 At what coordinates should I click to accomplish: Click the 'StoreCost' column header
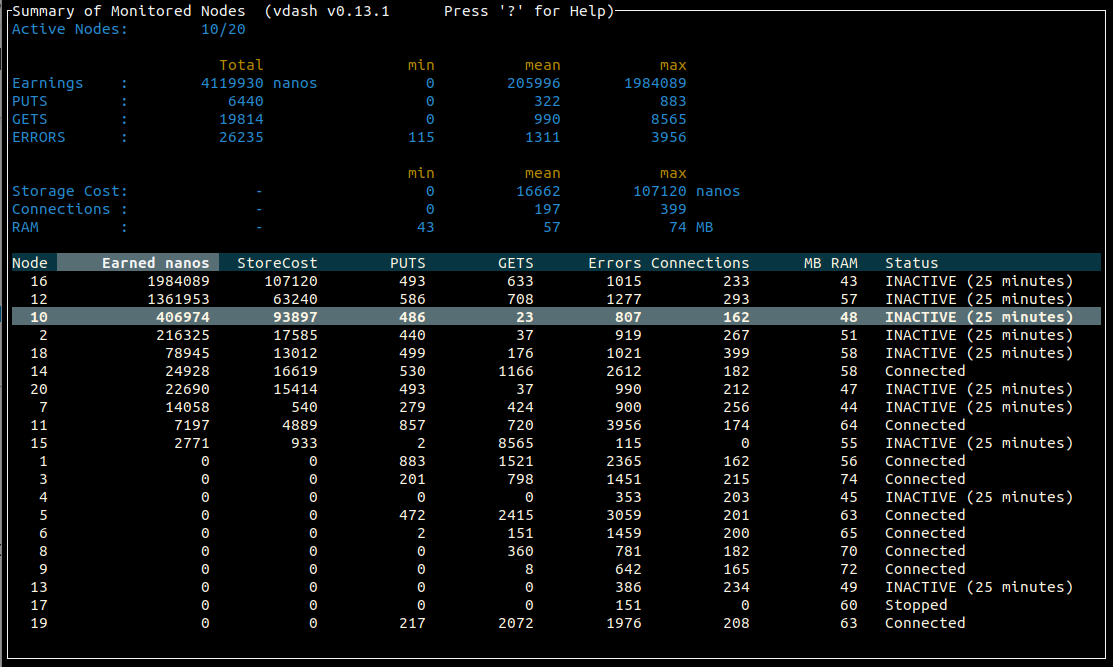[277, 263]
